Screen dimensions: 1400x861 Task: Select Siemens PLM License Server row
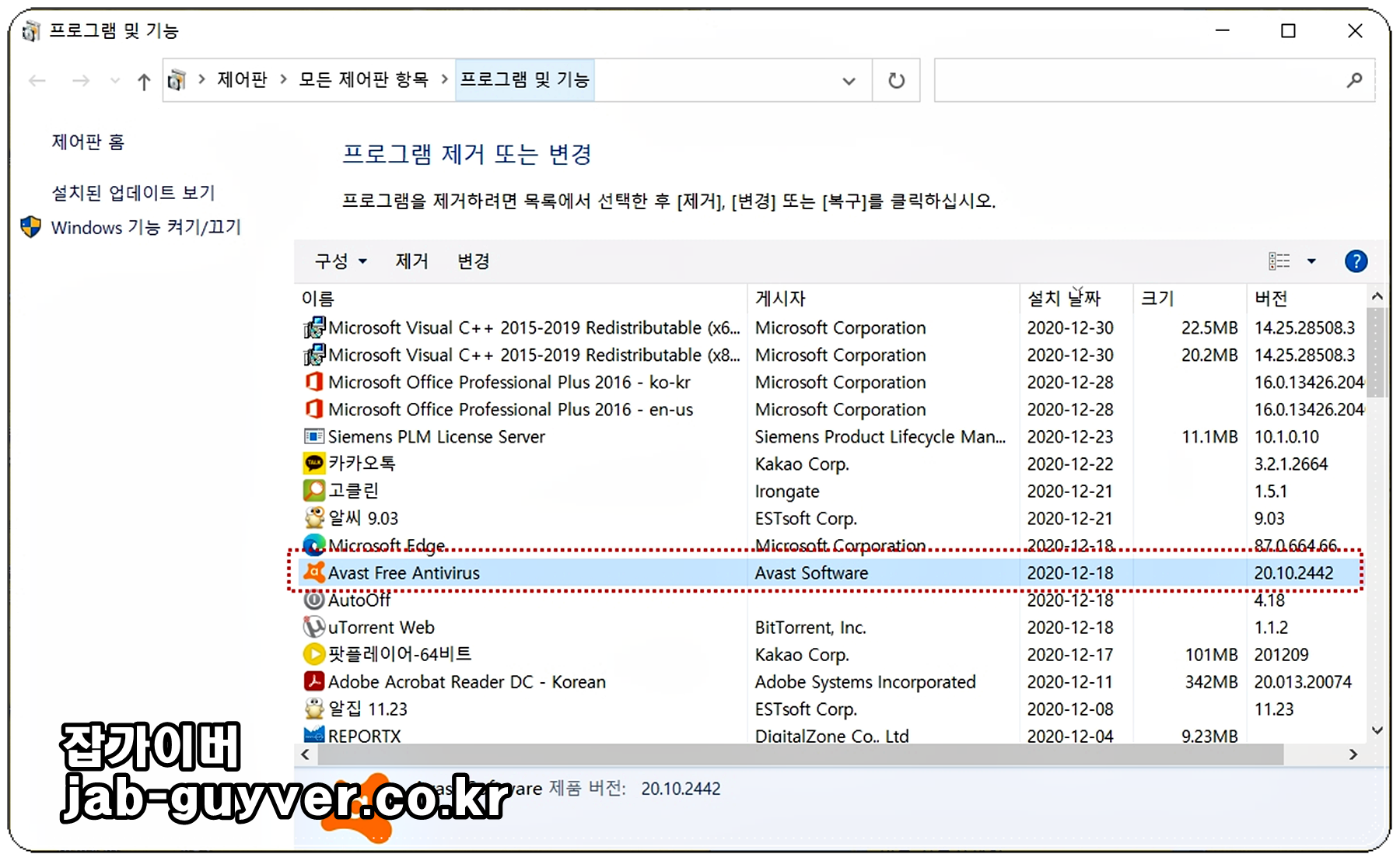pos(832,436)
